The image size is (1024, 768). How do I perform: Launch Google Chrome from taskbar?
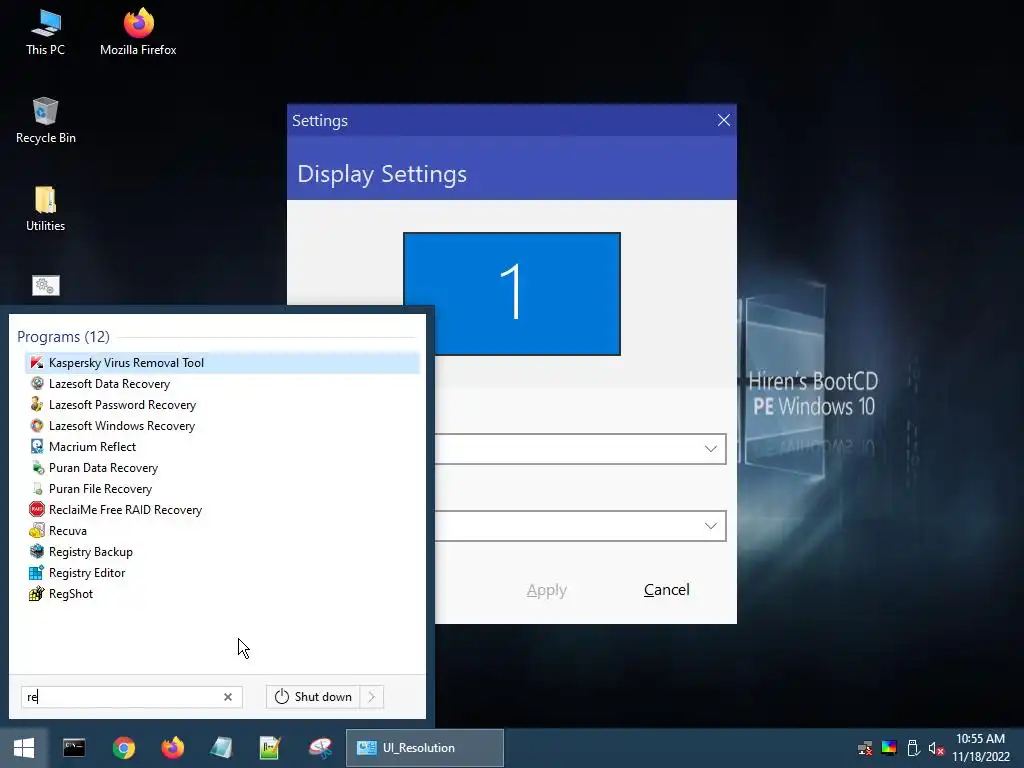click(123, 748)
